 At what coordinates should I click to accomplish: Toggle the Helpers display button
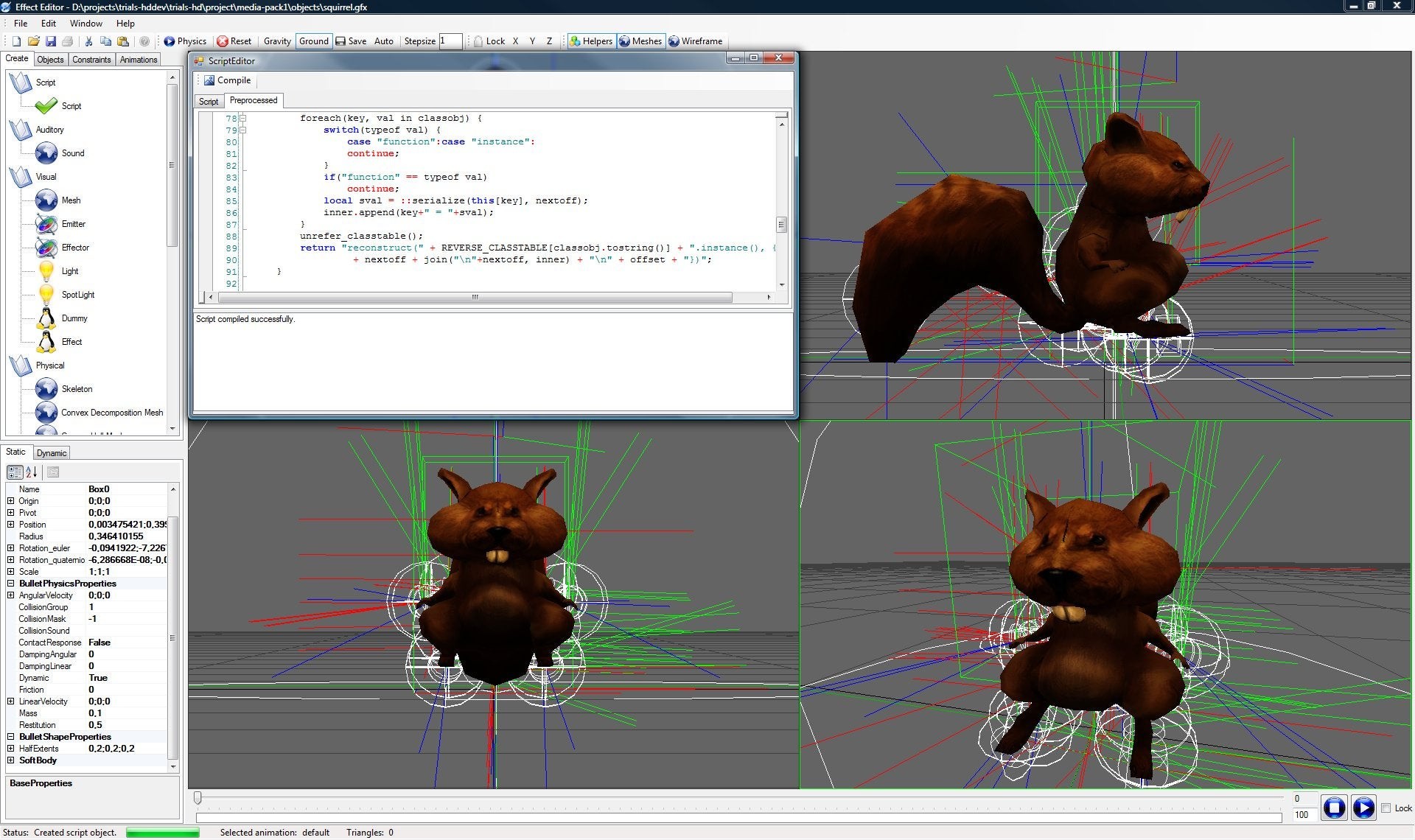[591, 41]
